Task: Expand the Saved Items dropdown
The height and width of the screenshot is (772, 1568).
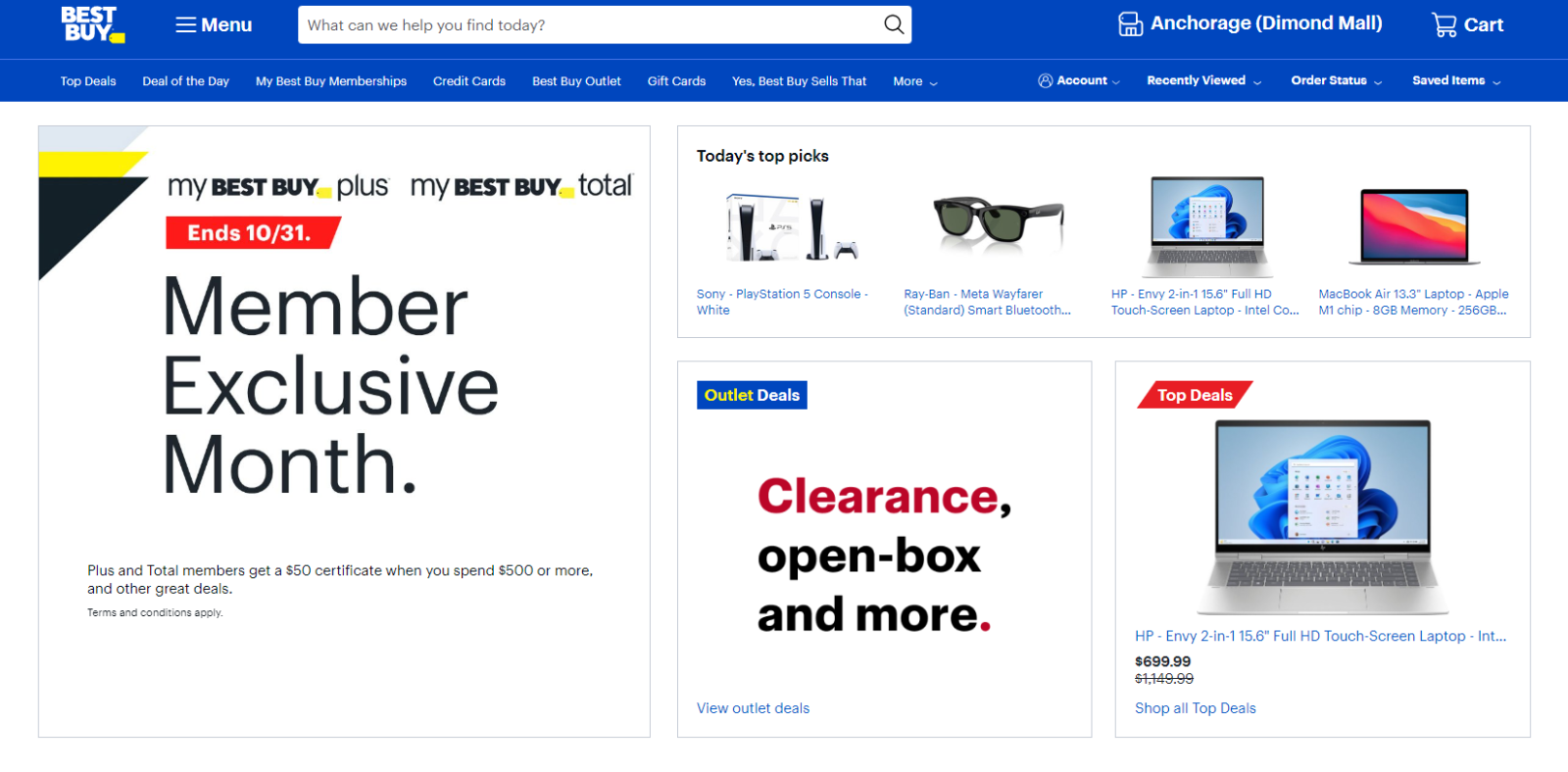Action: click(x=1455, y=81)
